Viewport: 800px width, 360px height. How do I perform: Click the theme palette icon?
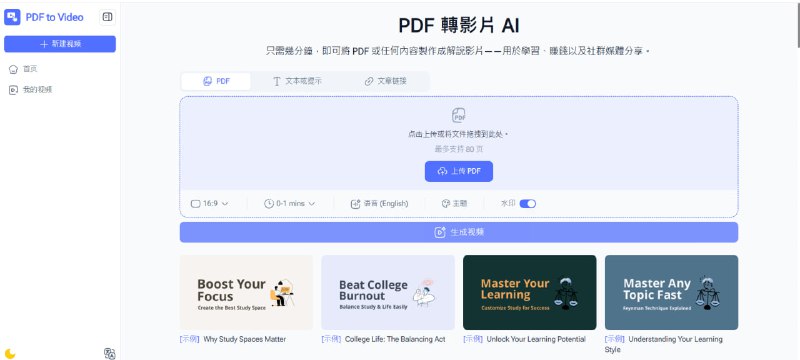tap(445, 203)
